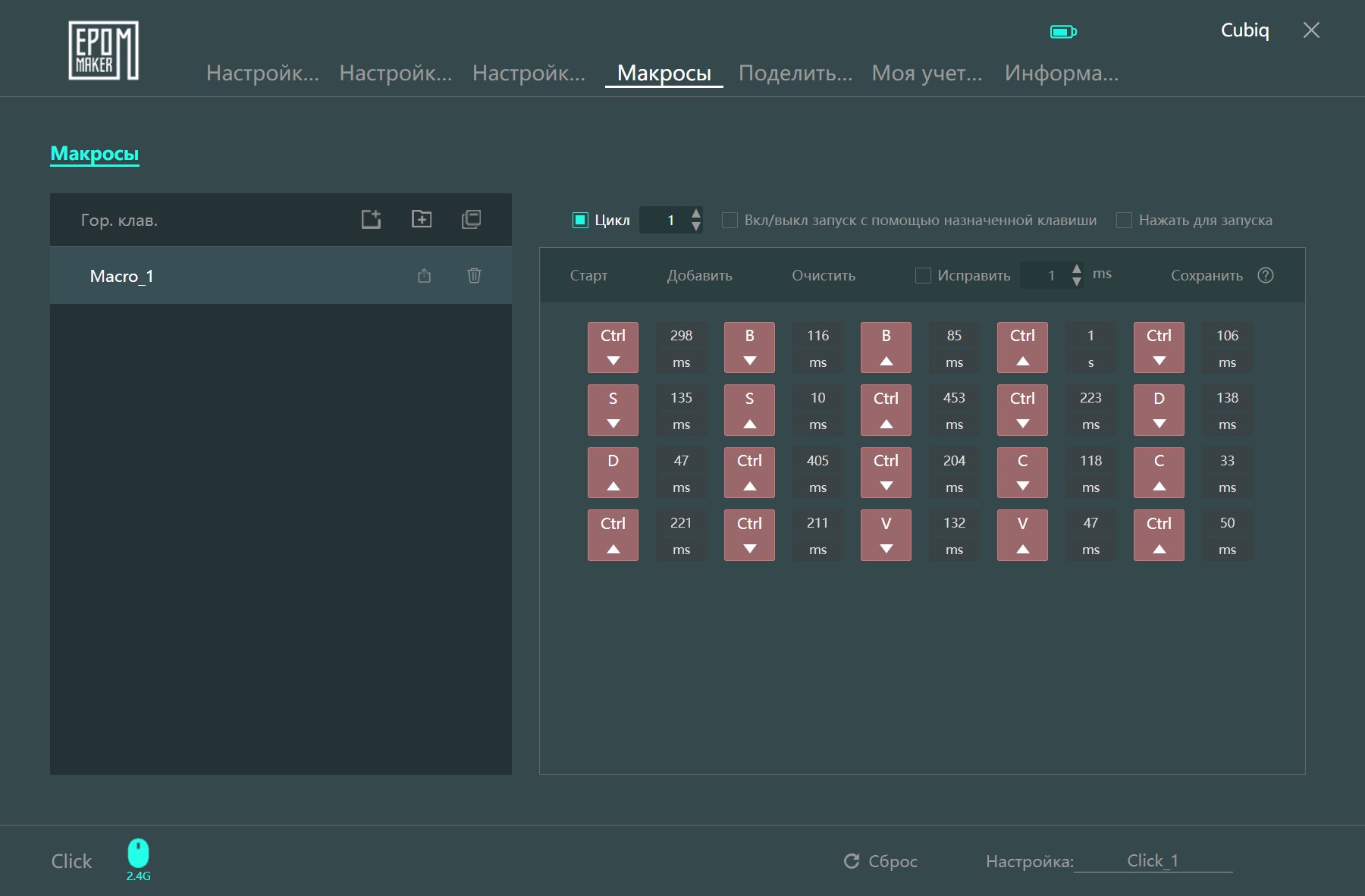
Task: Click the Click device label
Action: pos(71,861)
